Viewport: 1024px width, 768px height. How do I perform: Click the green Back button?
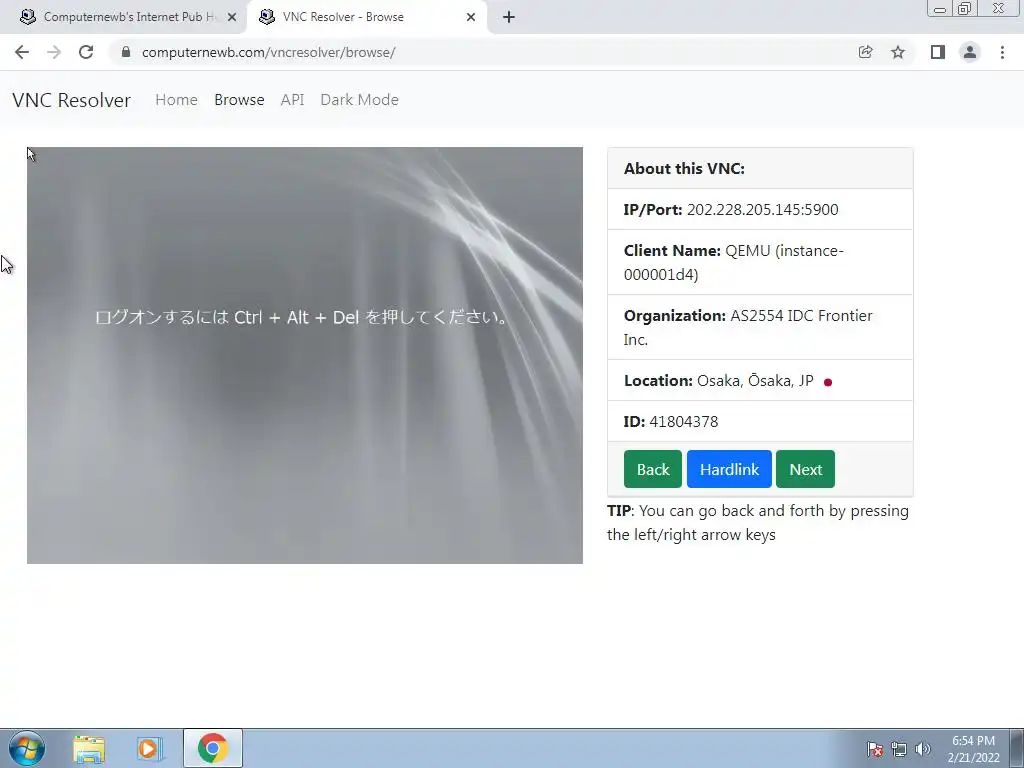point(652,469)
